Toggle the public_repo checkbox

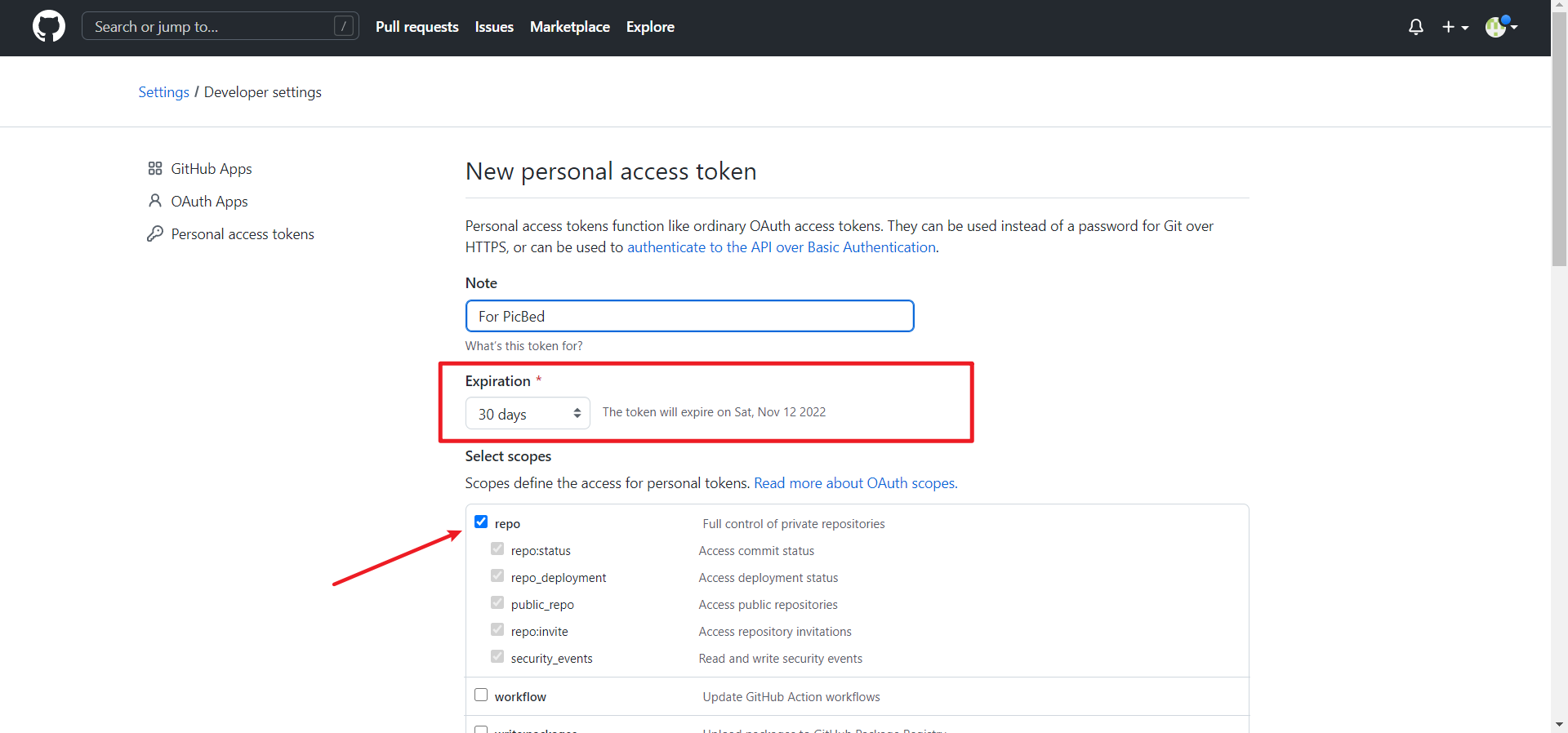[x=497, y=602]
